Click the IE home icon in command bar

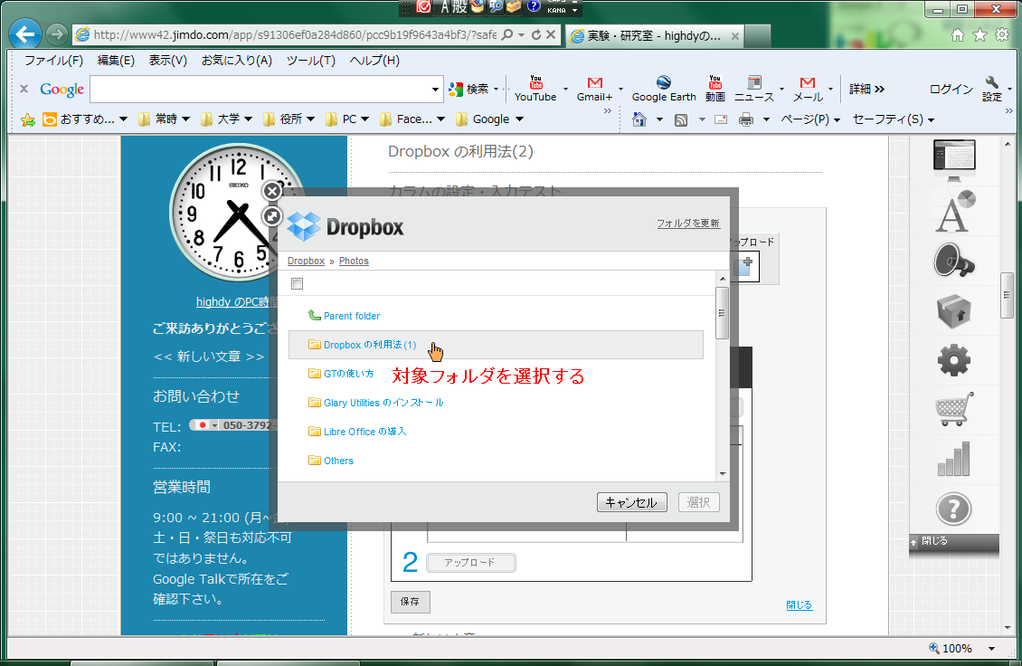coord(639,119)
